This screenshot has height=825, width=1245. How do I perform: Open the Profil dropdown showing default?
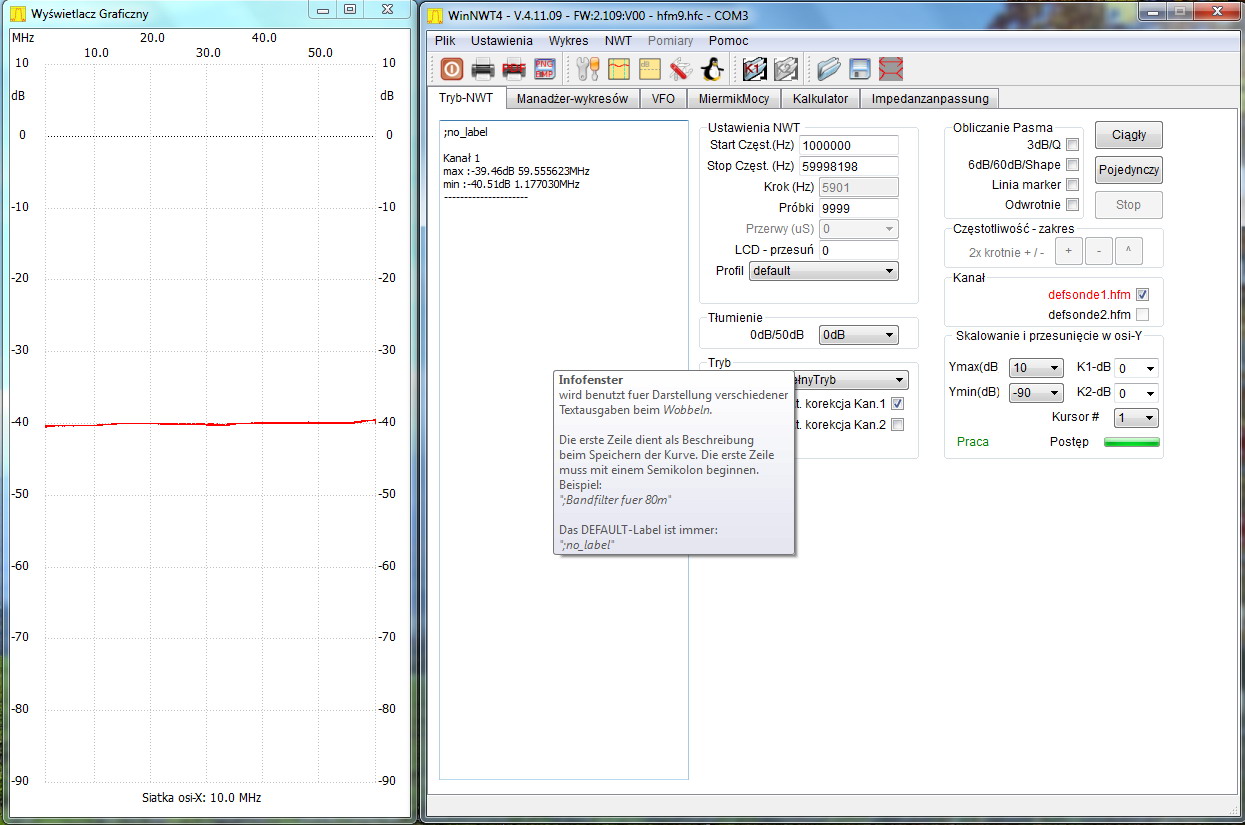coord(823,271)
